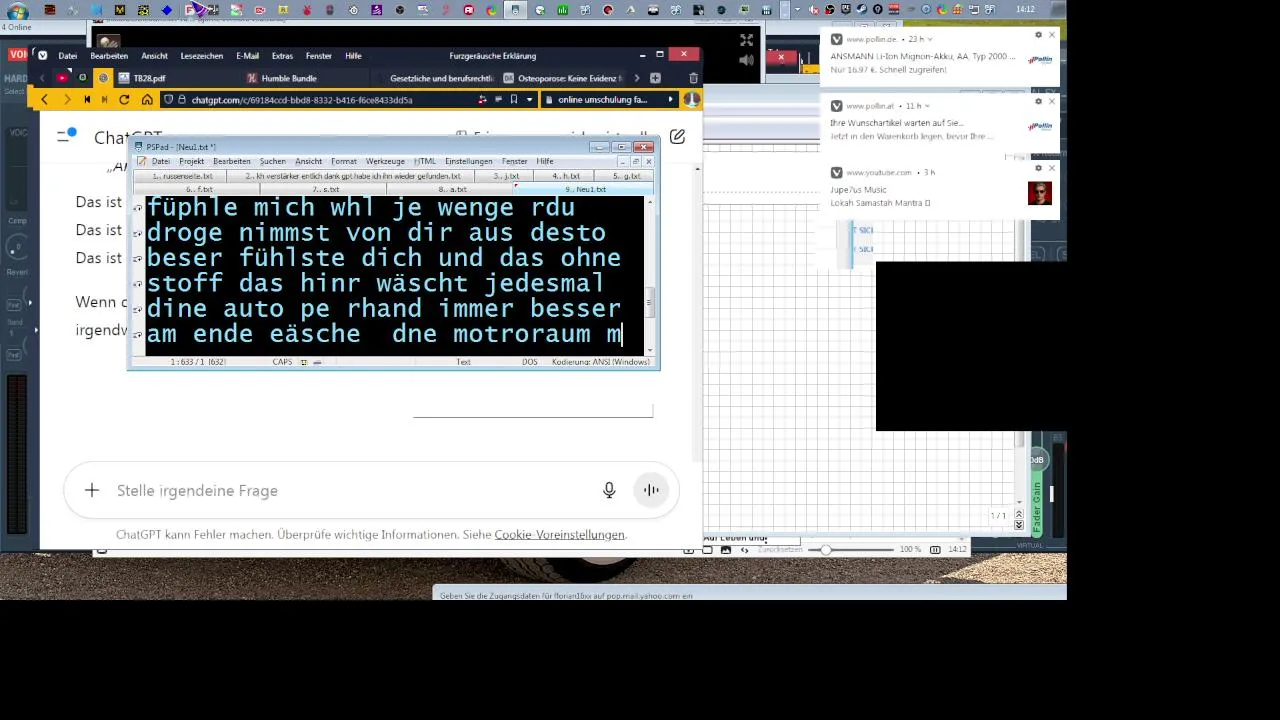The image size is (1280, 720).
Task: Expand pollin.de notification chevron
Action: pyautogui.click(x=930, y=39)
